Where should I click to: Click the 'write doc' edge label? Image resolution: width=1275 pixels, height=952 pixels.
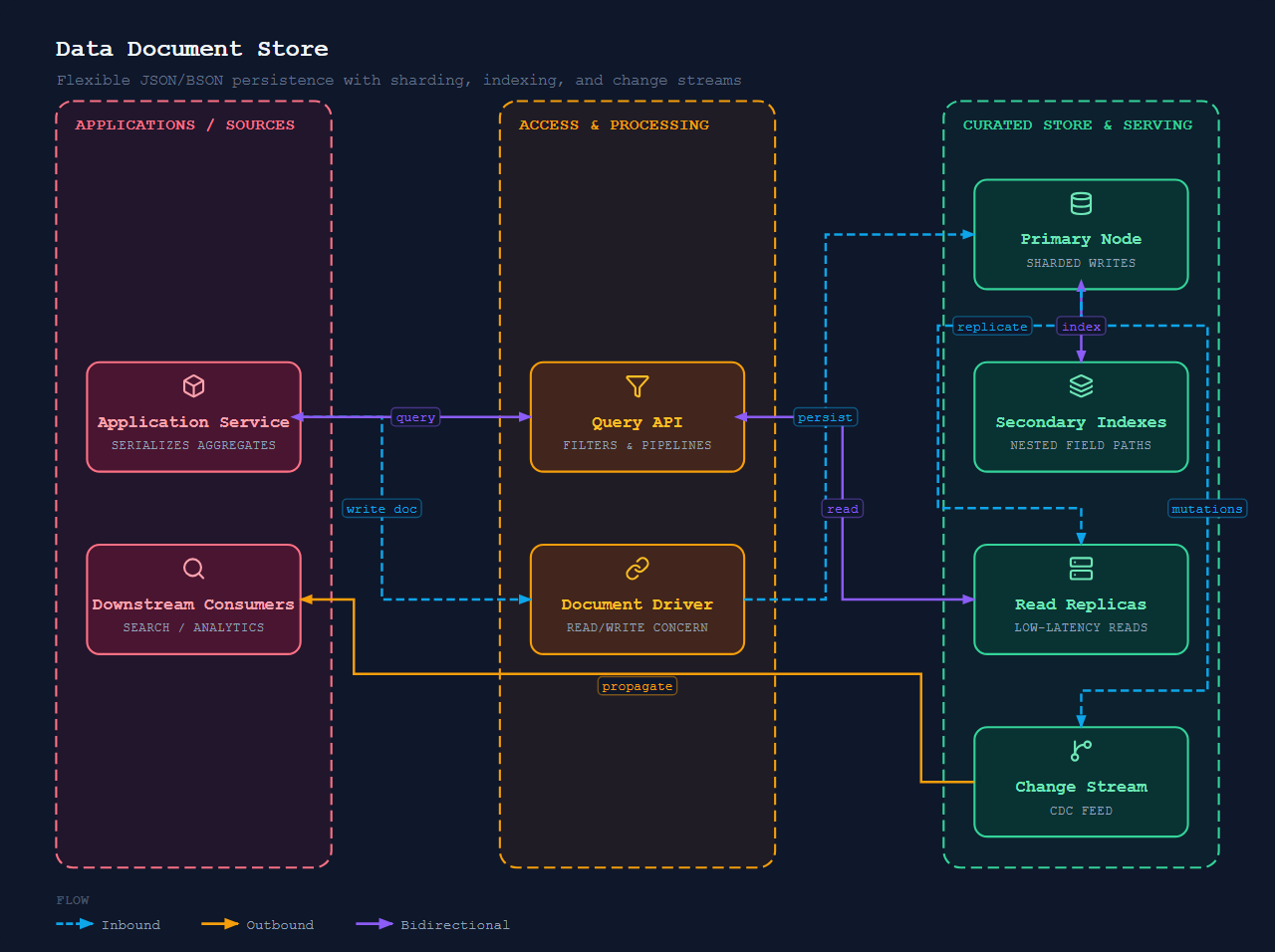pyautogui.click(x=382, y=509)
